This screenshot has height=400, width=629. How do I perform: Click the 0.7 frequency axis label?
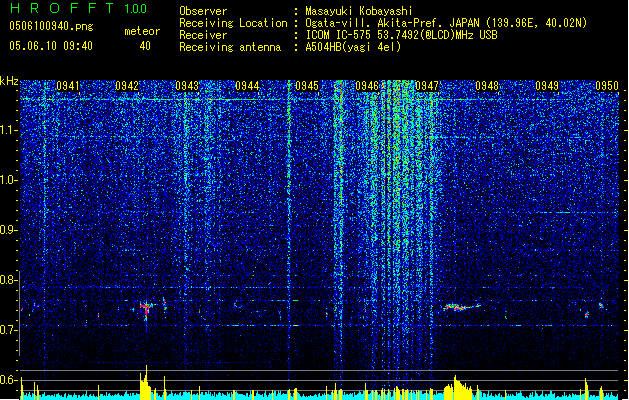(8, 330)
